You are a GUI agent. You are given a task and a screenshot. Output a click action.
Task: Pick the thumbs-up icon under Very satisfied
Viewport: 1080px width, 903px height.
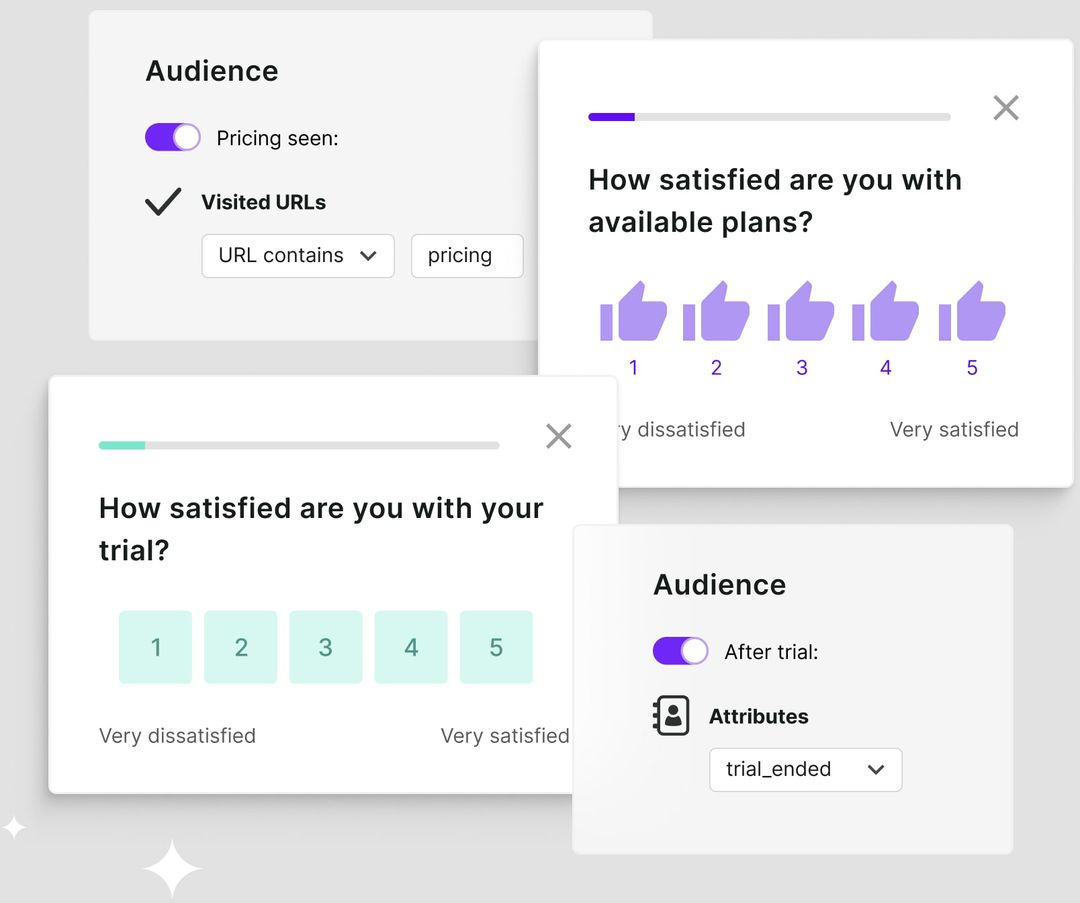[x=973, y=312]
